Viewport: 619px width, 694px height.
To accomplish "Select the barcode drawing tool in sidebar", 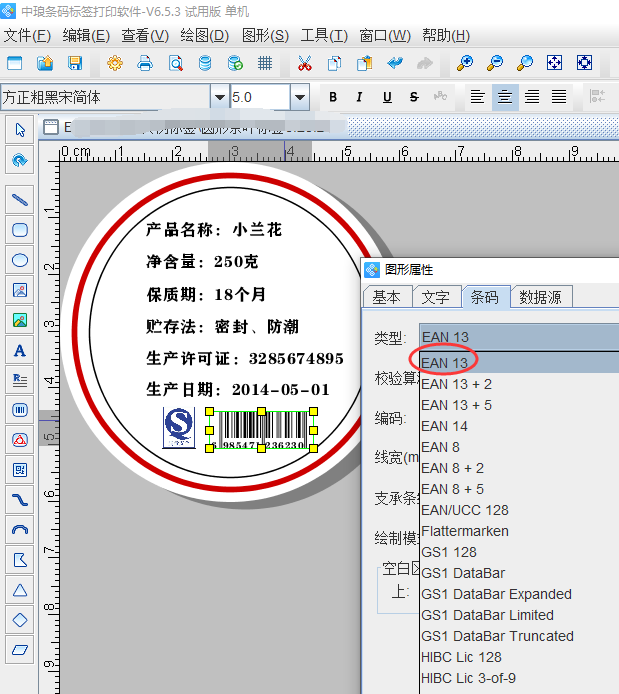I will (19, 410).
